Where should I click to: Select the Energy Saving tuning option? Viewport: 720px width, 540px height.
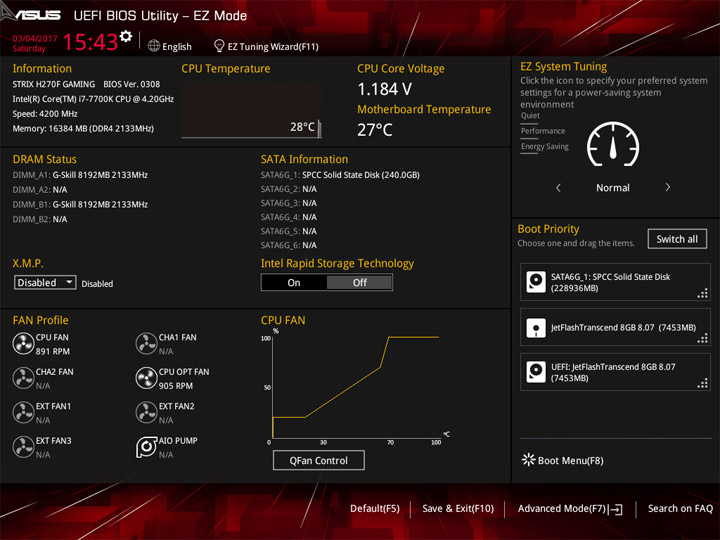545,147
